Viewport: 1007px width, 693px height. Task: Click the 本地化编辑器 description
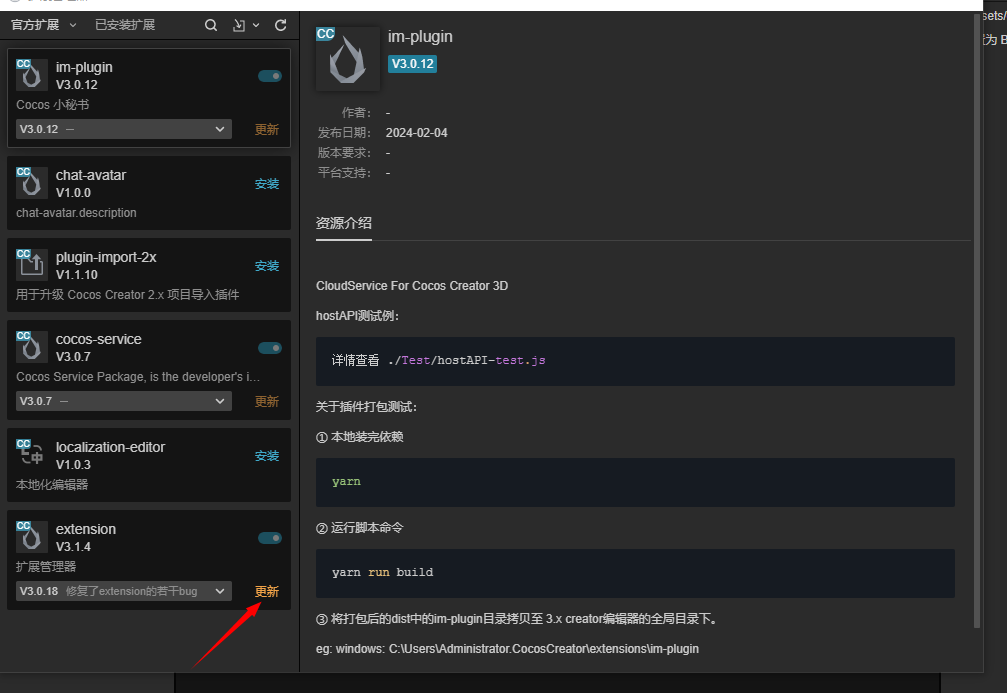[x=52, y=485]
